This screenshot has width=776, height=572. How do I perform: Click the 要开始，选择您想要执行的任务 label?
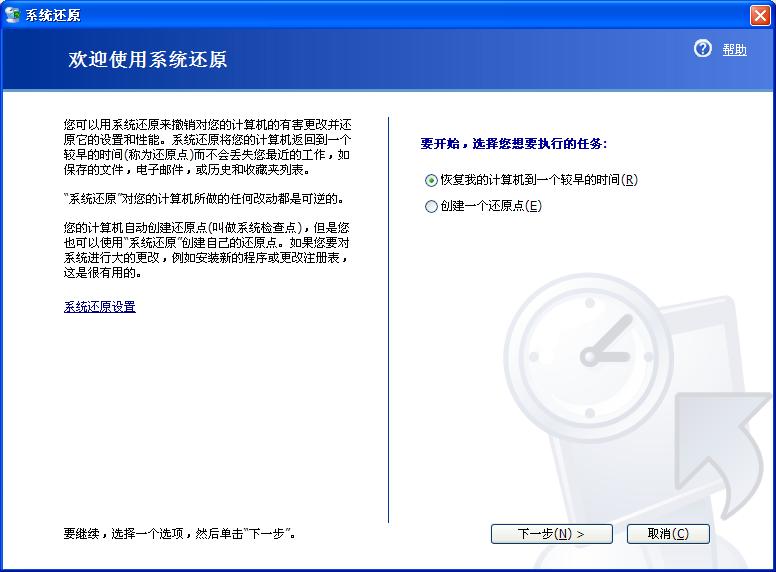(x=513, y=144)
